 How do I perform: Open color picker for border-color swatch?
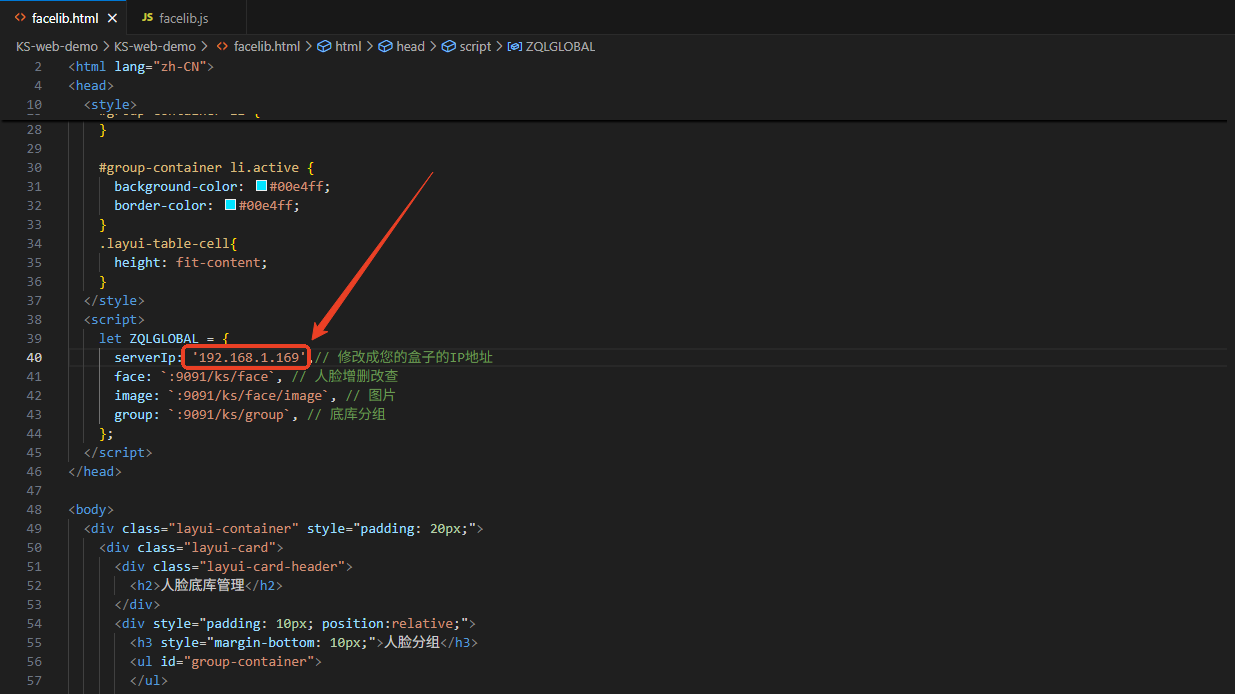(231, 206)
